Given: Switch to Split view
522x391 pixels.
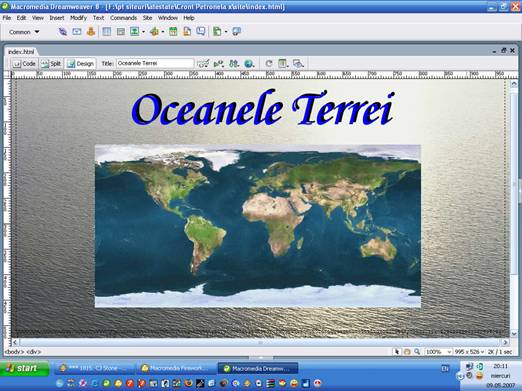Looking at the screenshot, I should point(51,64).
